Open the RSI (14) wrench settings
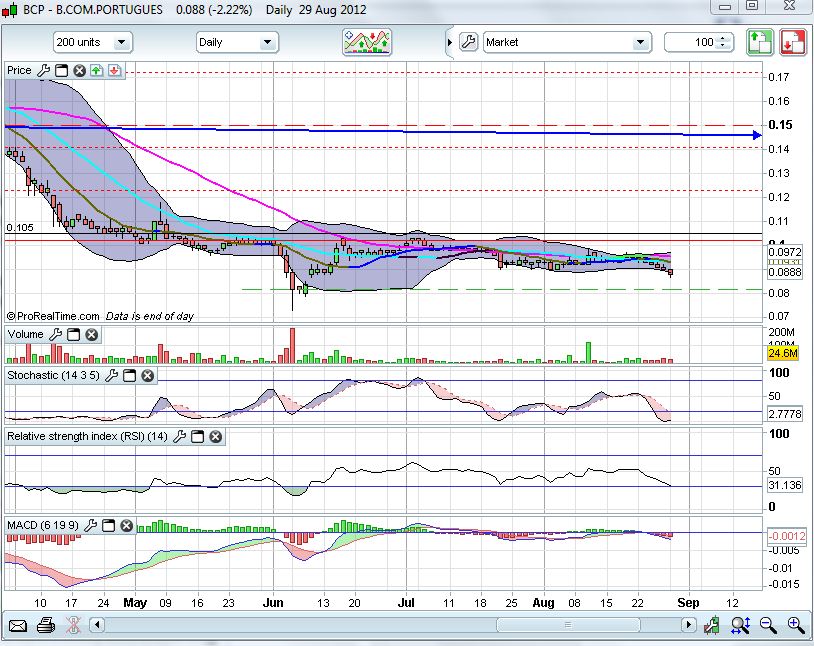Screen dimensions: 814x646 (180, 437)
